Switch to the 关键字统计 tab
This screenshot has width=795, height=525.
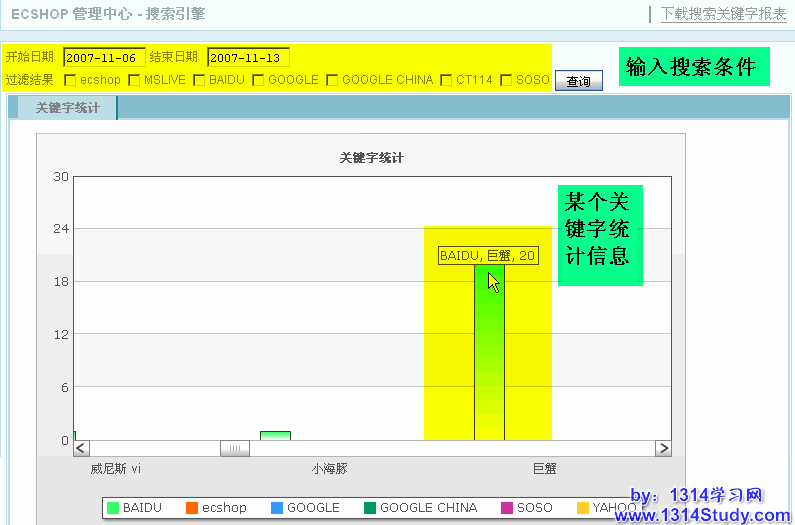click(67, 108)
